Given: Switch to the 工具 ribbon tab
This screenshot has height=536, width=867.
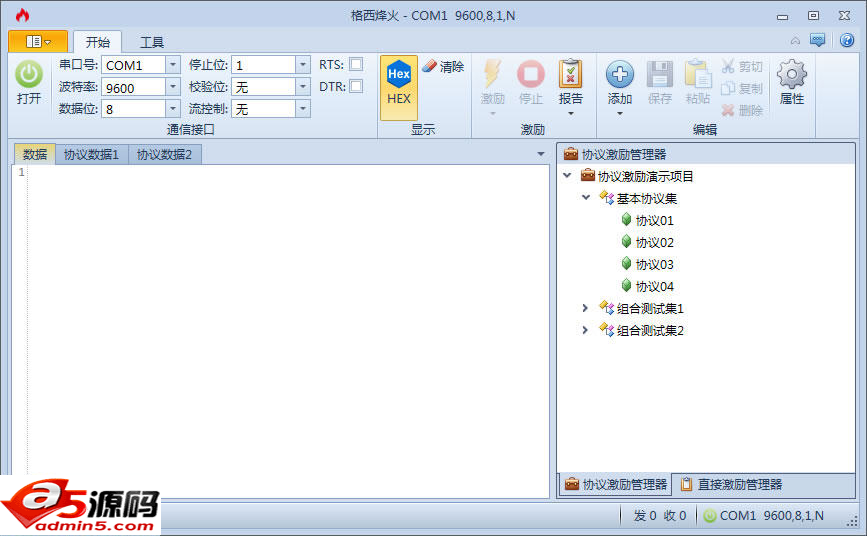Looking at the screenshot, I should pos(152,42).
